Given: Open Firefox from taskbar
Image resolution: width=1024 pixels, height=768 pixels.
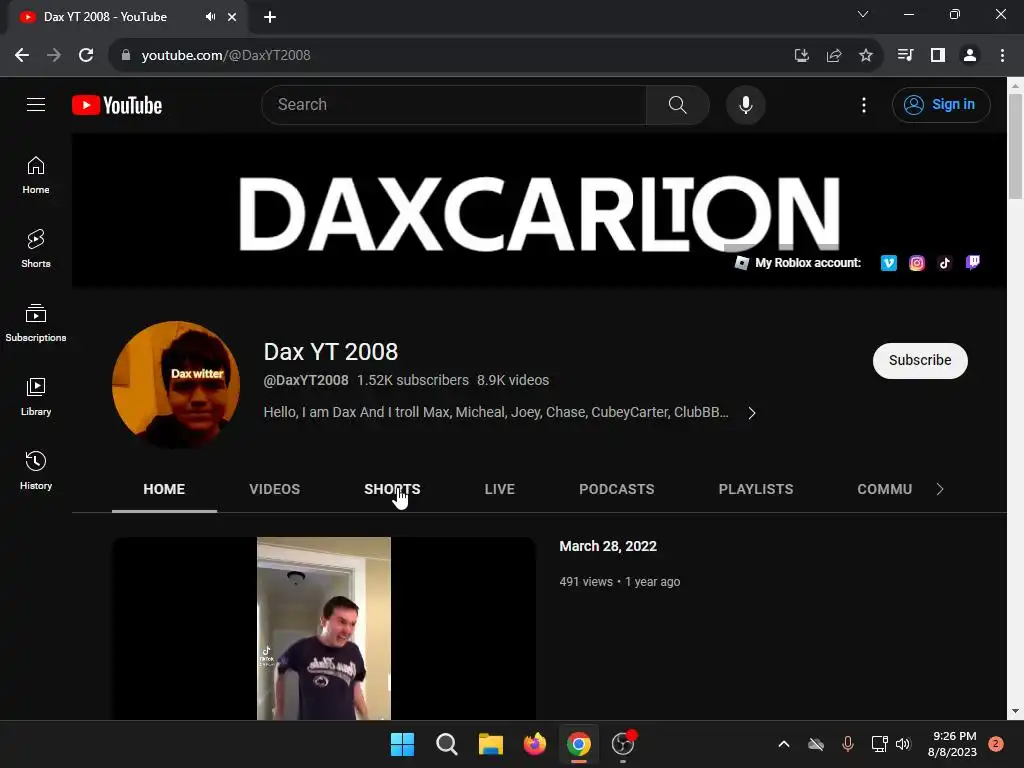Looking at the screenshot, I should click(535, 744).
